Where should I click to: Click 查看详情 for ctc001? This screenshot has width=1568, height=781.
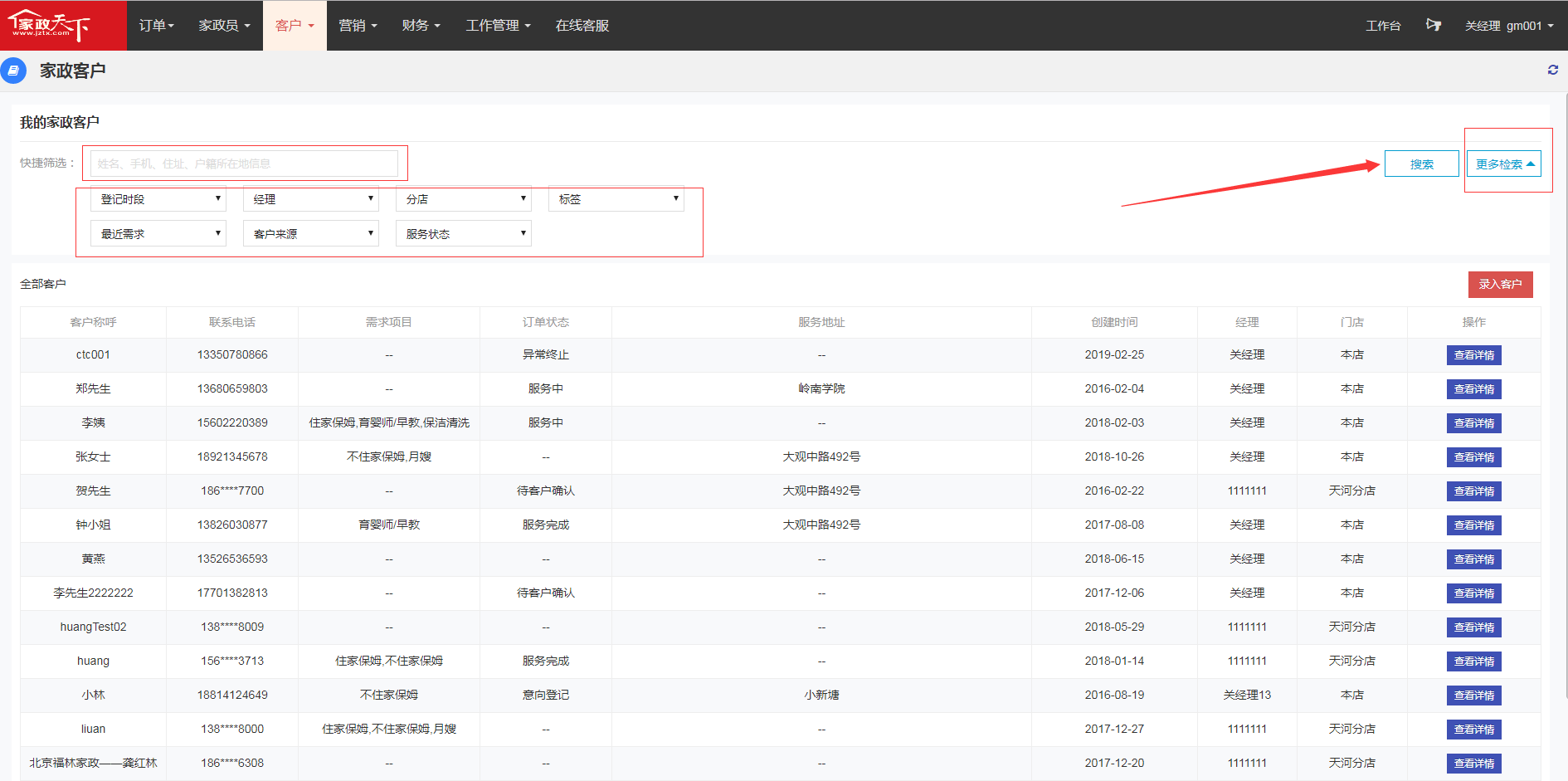pyautogui.click(x=1473, y=355)
